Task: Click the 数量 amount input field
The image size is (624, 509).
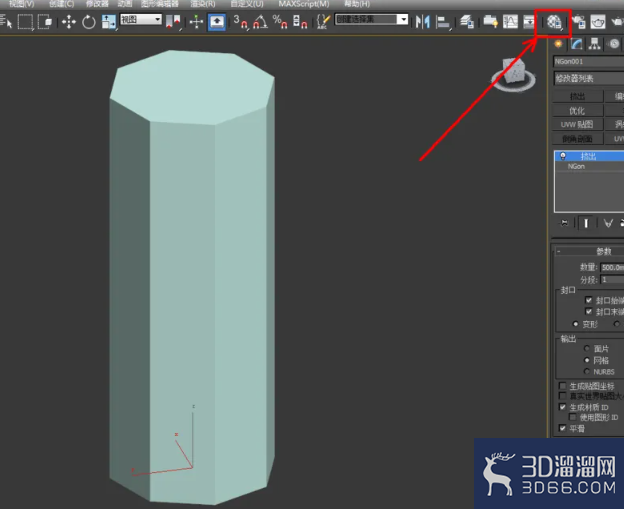Action: [612, 267]
